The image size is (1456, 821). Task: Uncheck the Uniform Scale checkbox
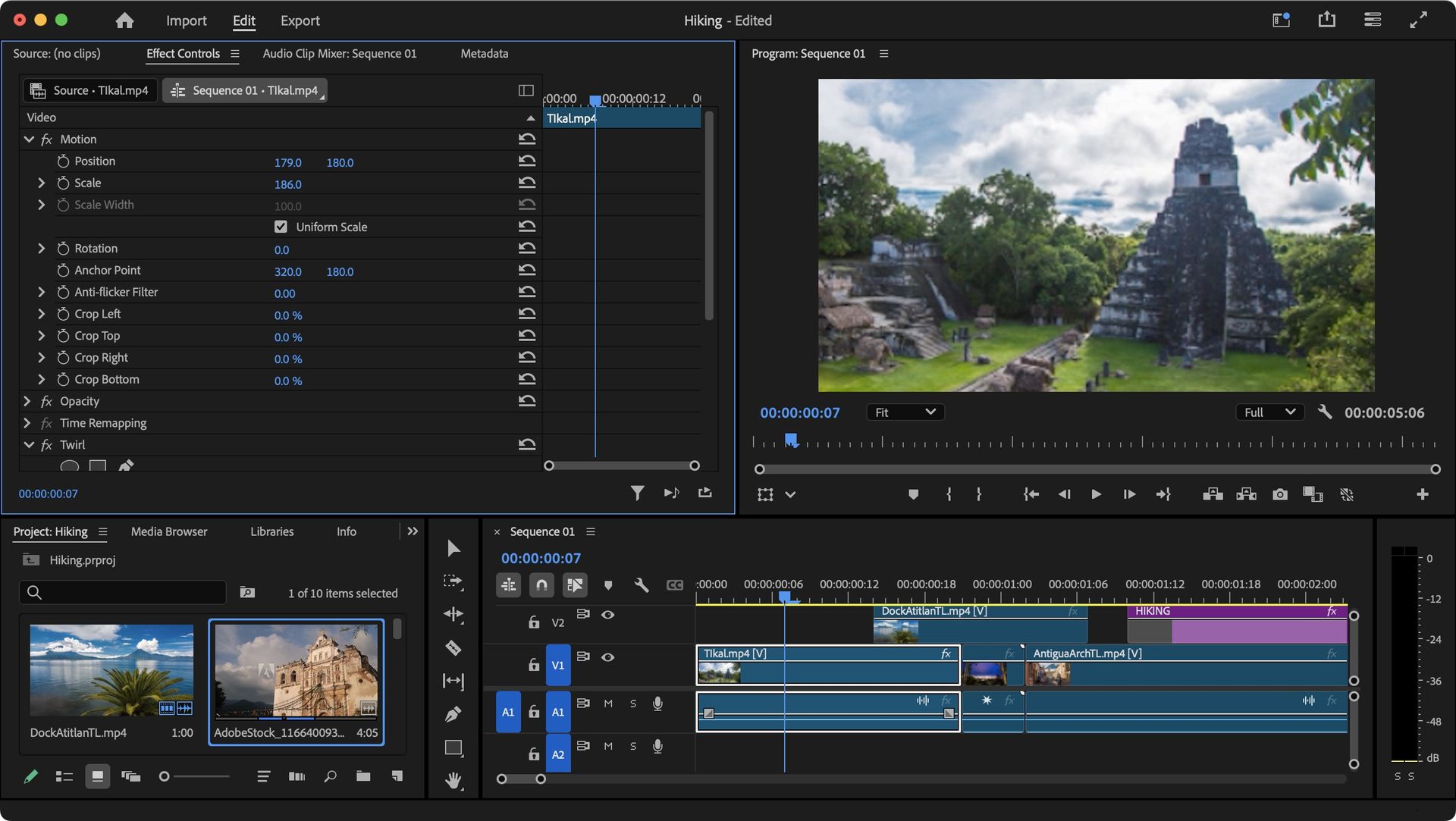click(x=281, y=226)
